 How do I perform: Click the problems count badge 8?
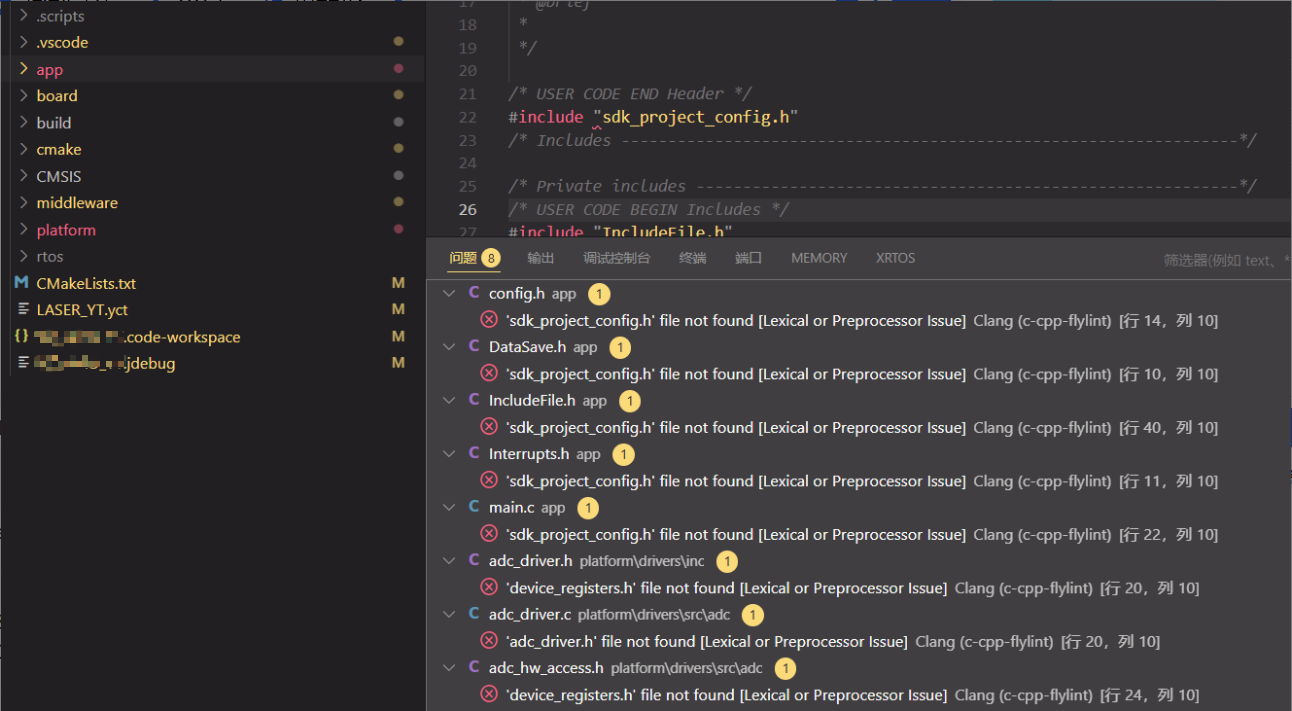point(490,258)
